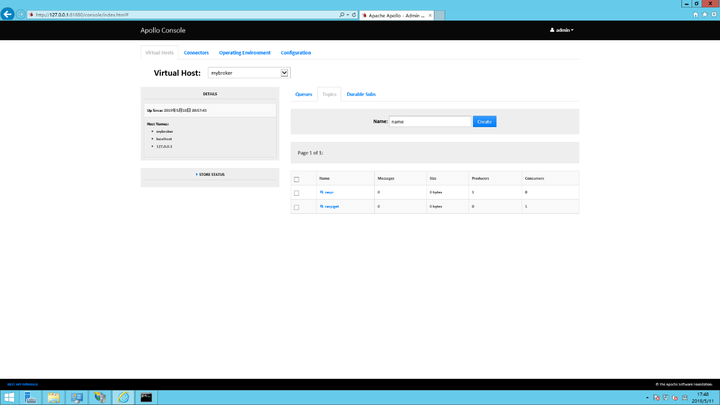Open the taskbar icon right of File Explorer
Viewport: 720px width, 405px height.
point(77,397)
